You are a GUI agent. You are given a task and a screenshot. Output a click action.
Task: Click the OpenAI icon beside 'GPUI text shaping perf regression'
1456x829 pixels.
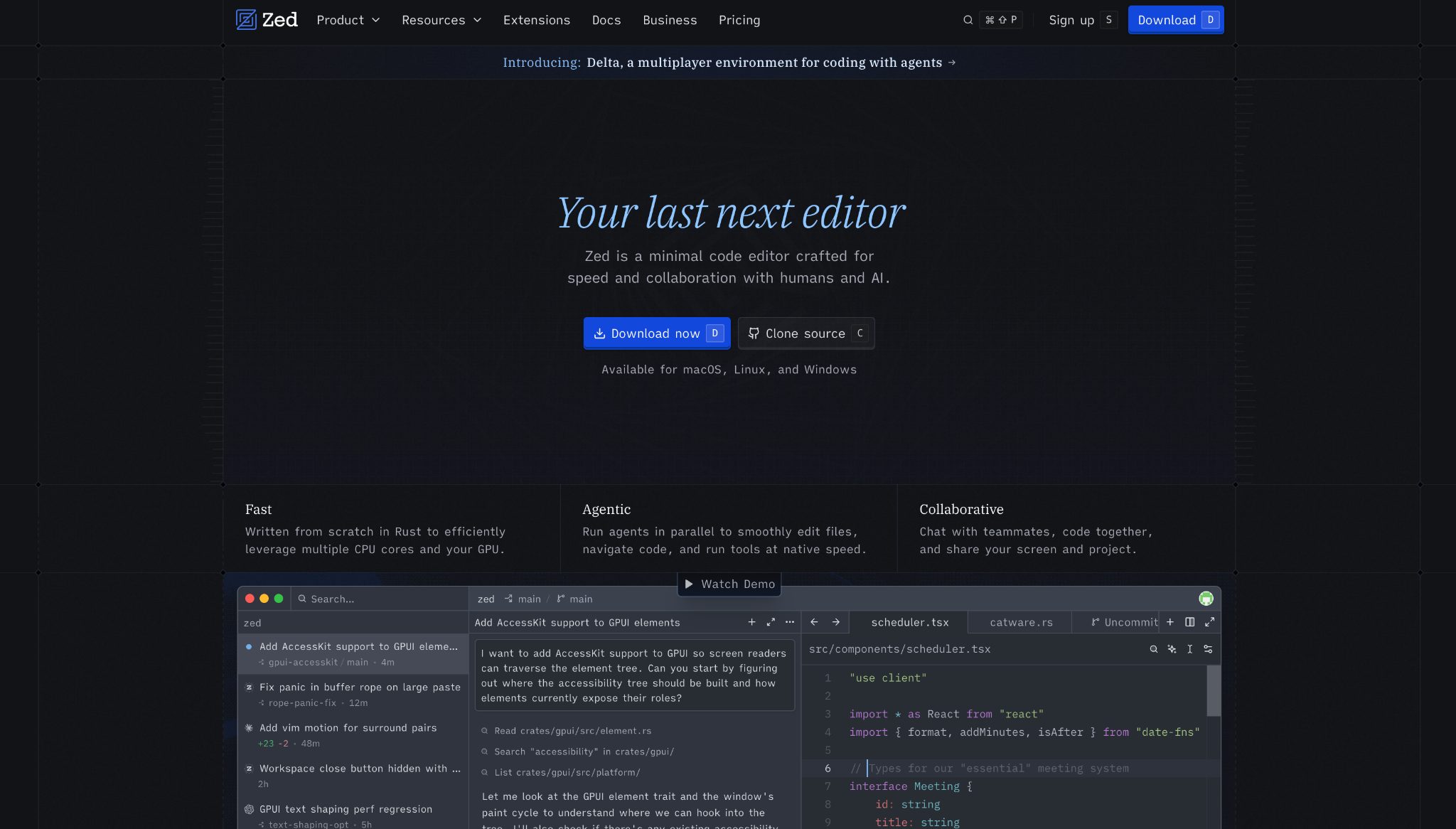249,809
